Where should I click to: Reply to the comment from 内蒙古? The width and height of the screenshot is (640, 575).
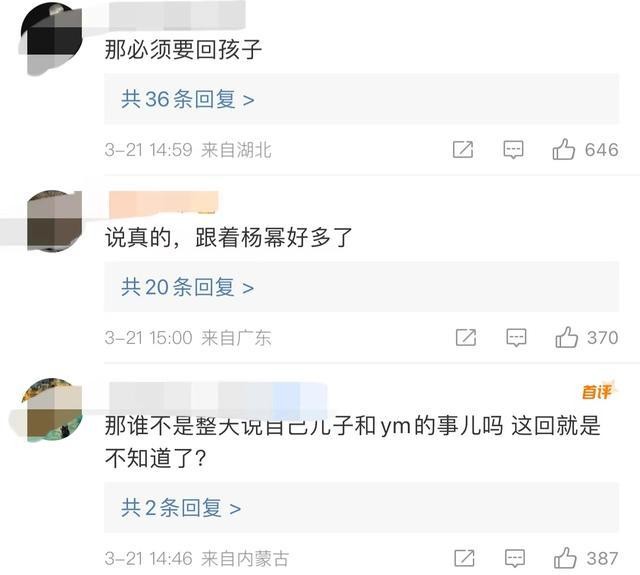[513, 558]
